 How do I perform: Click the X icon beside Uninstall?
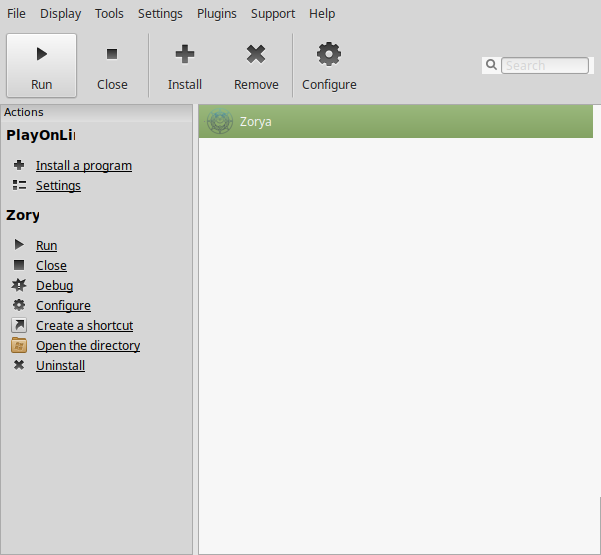pos(19,365)
